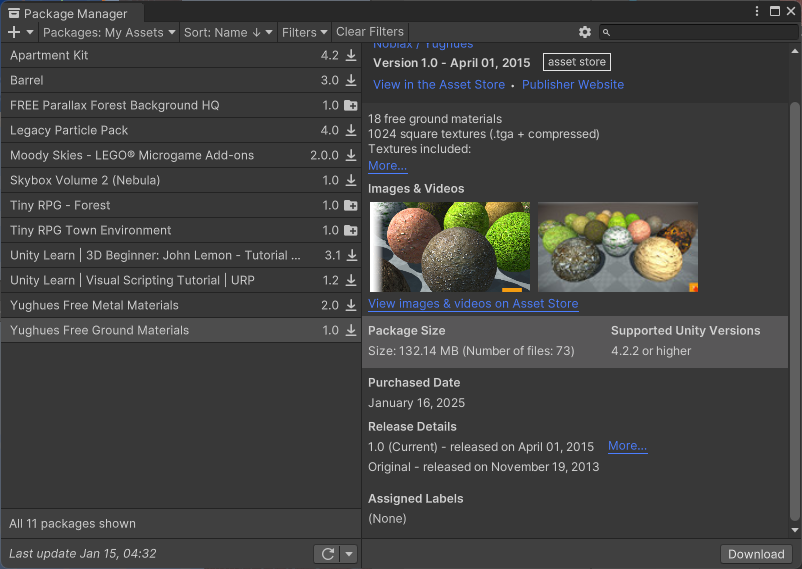The image size is (802, 569).
Task: Open the window kebab options menu
Action: click(757, 11)
